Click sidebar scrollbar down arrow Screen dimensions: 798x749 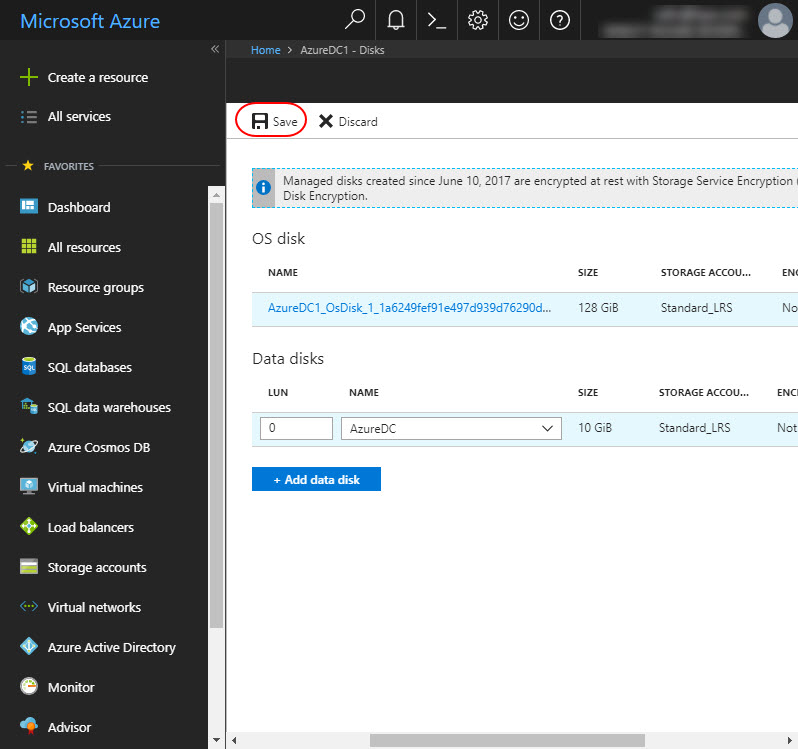216,740
